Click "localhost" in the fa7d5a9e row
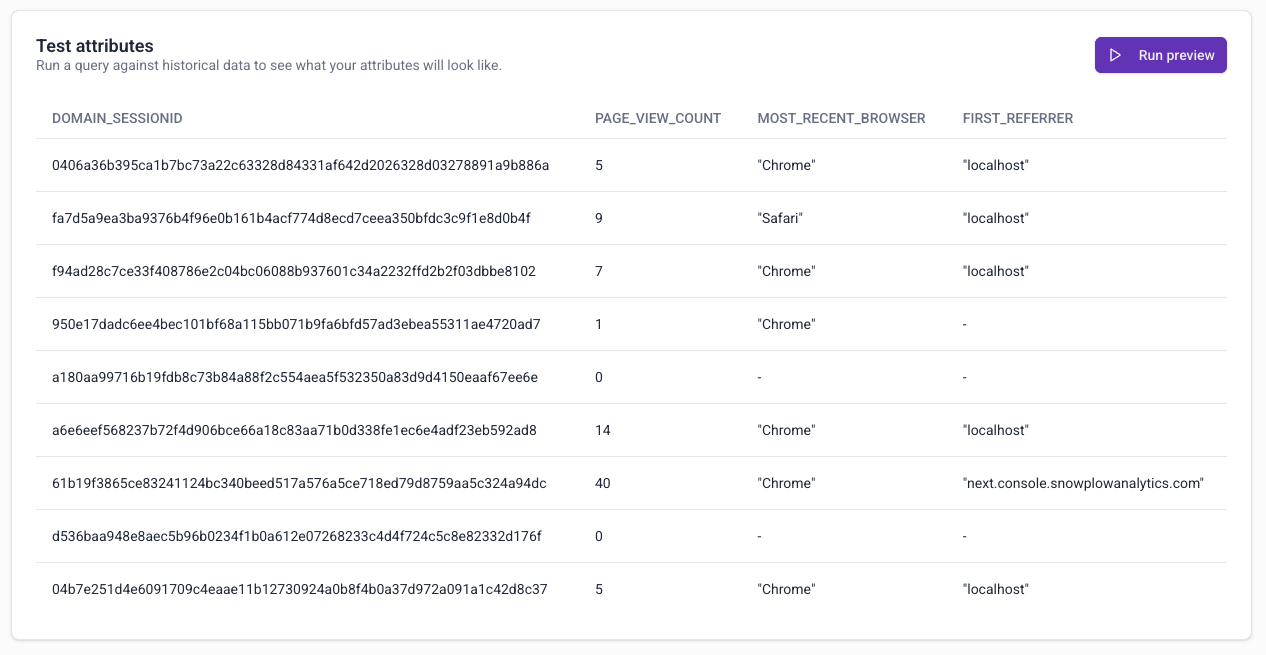Screen dimensions: 1266x655 coord(996,218)
